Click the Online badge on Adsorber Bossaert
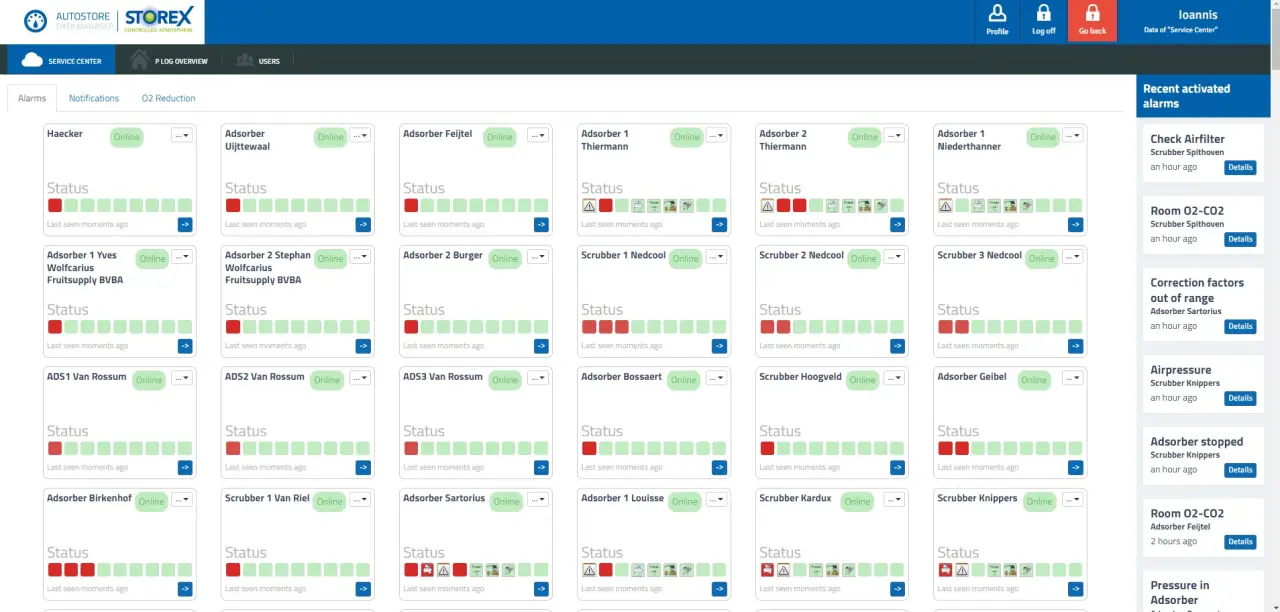The image size is (1280, 612). point(684,380)
